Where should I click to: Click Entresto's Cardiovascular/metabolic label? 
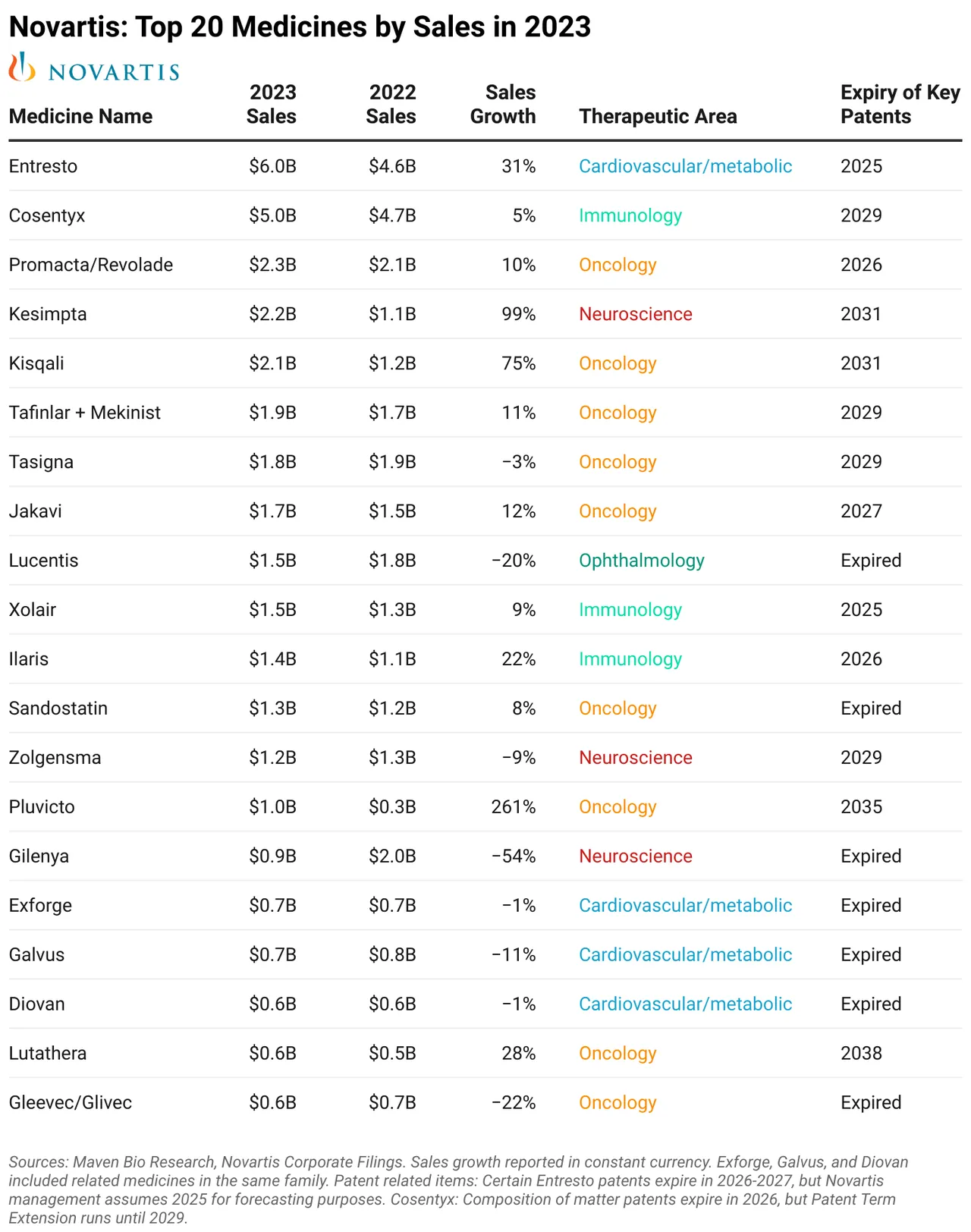tap(685, 166)
